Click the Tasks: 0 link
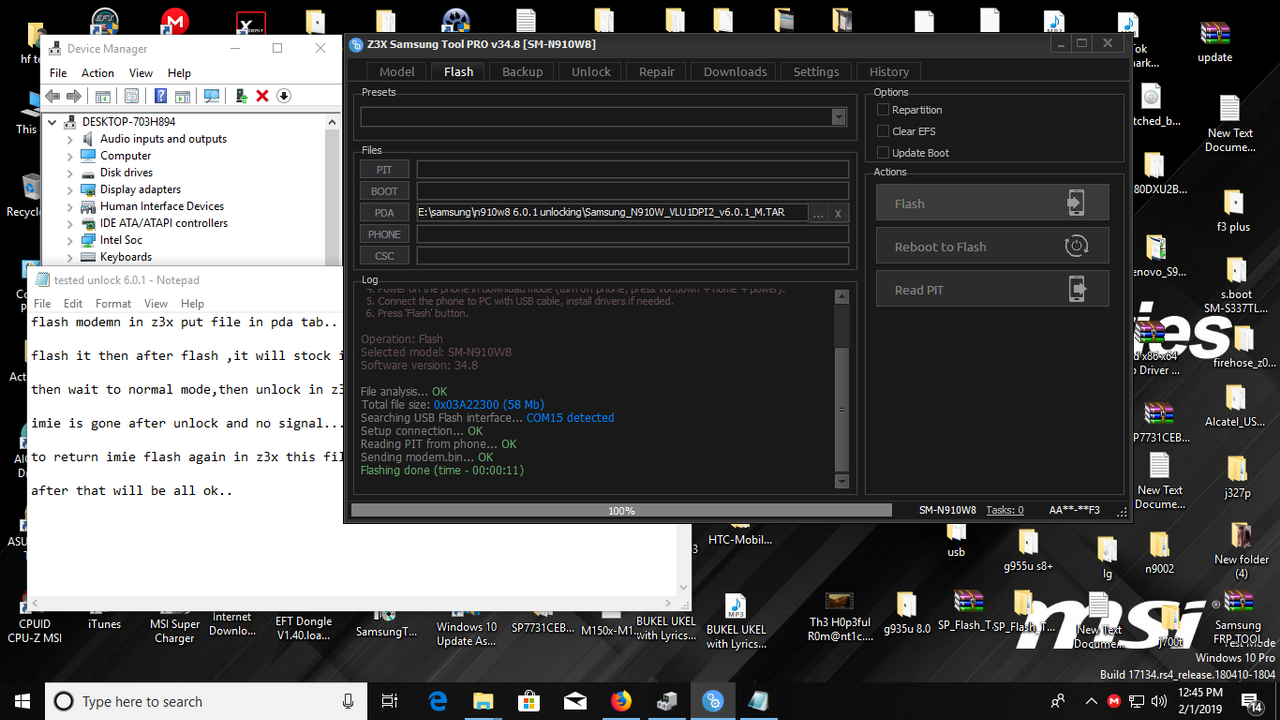Viewport: 1280px width, 720px height. 1005,510
